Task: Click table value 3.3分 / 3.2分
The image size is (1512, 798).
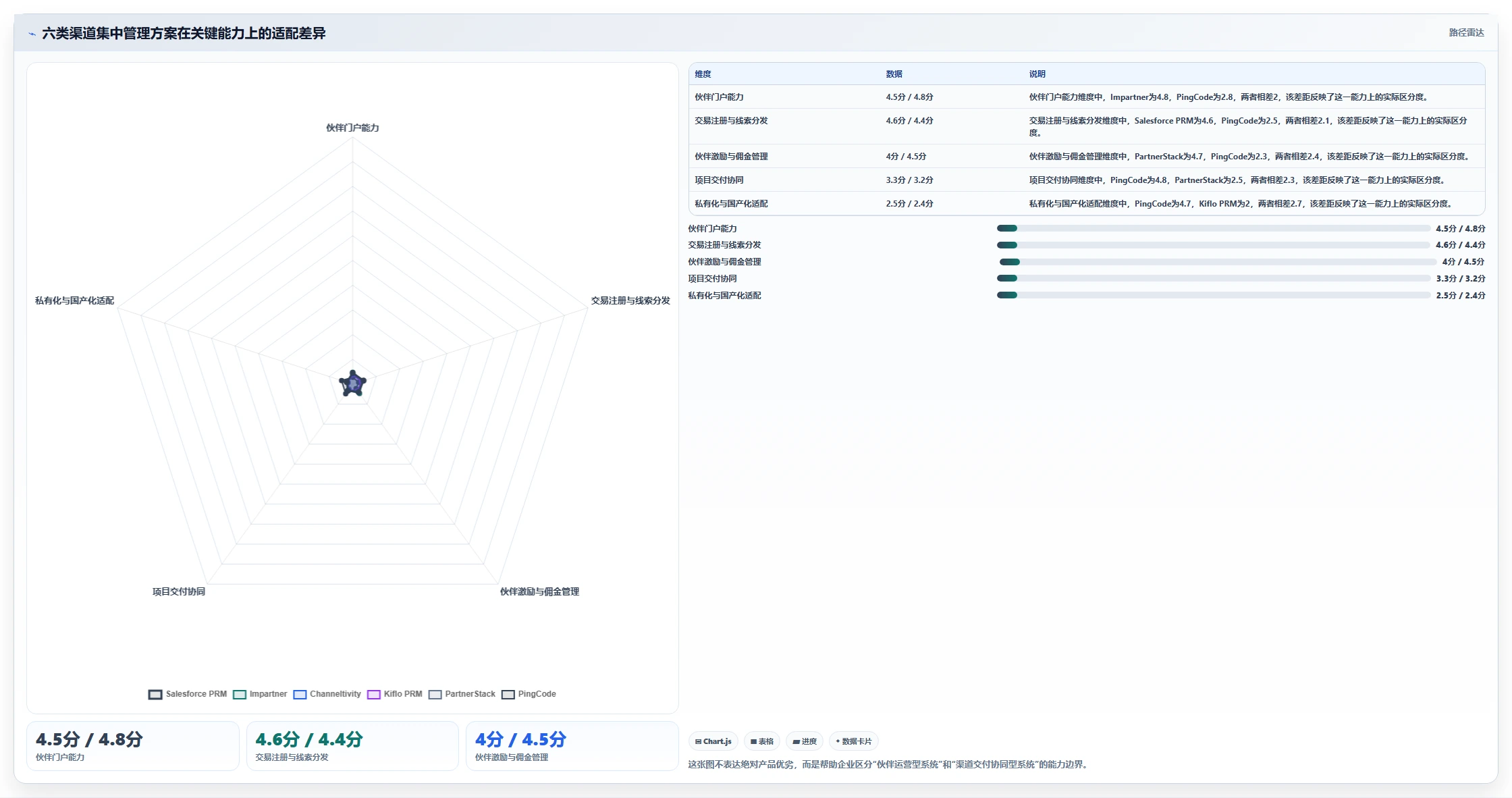Action: (910, 180)
